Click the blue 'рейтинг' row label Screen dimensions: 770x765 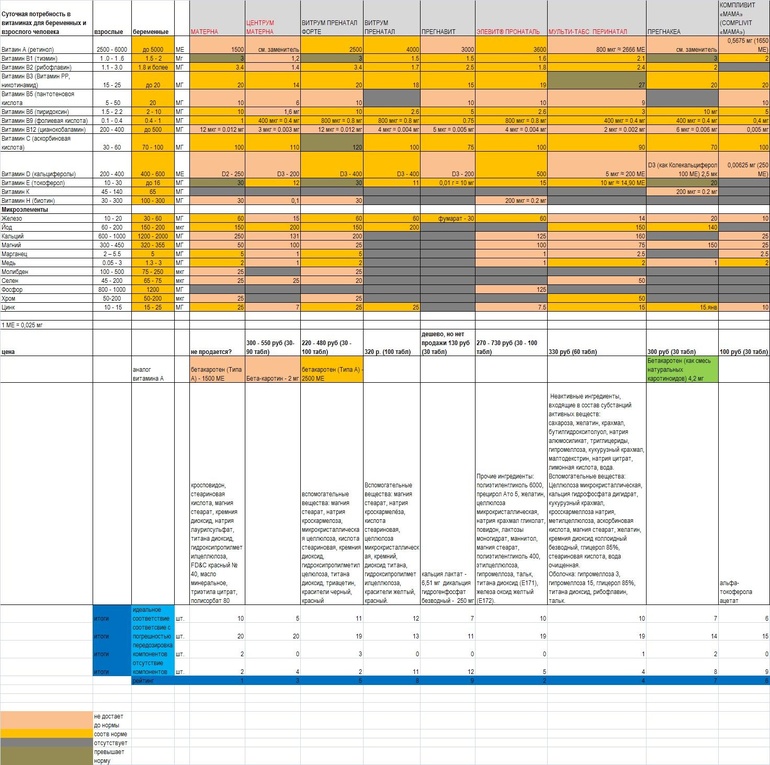click(152, 681)
